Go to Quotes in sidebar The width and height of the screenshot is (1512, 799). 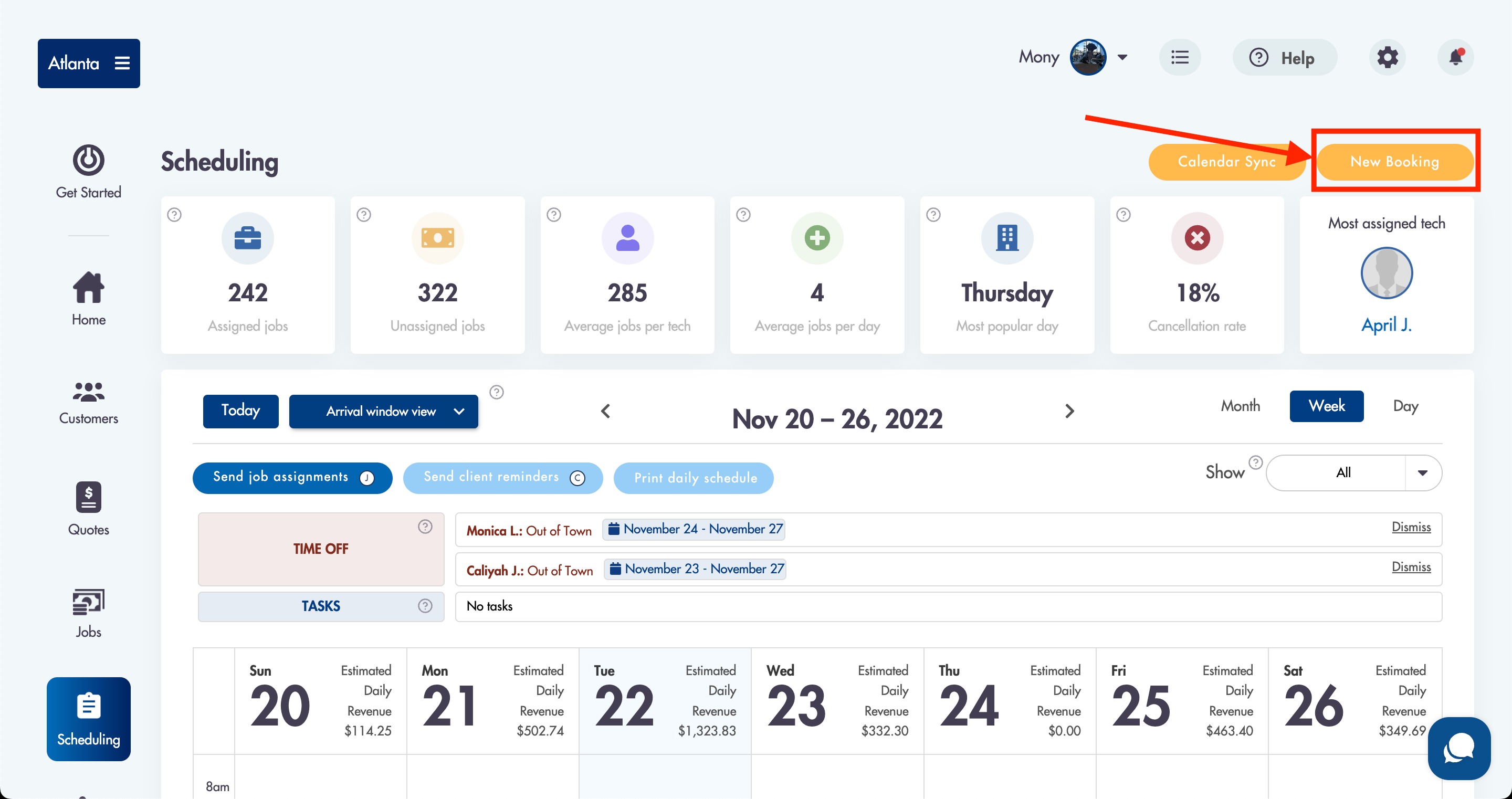coord(89,508)
